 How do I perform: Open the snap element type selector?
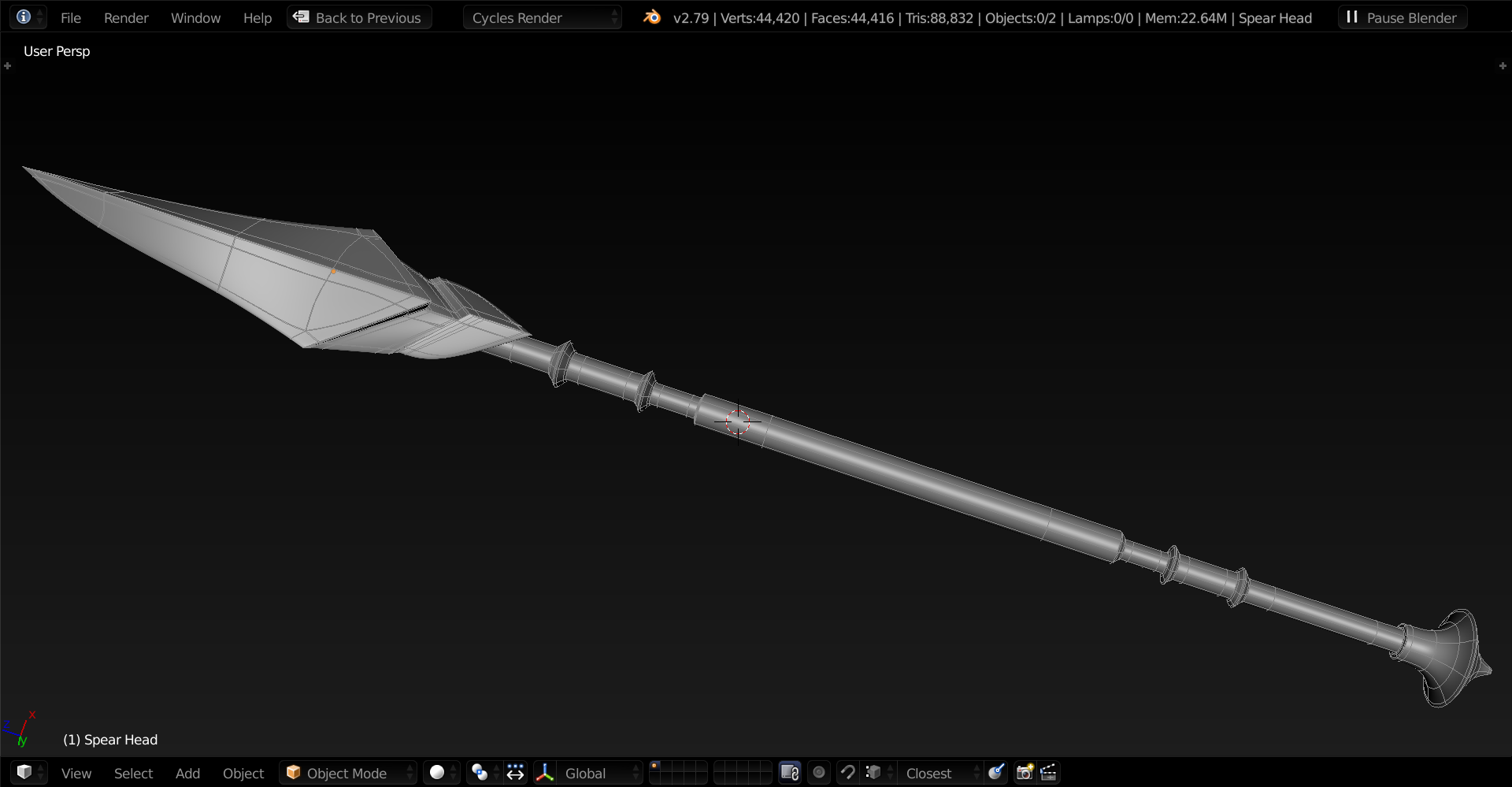[878, 773]
